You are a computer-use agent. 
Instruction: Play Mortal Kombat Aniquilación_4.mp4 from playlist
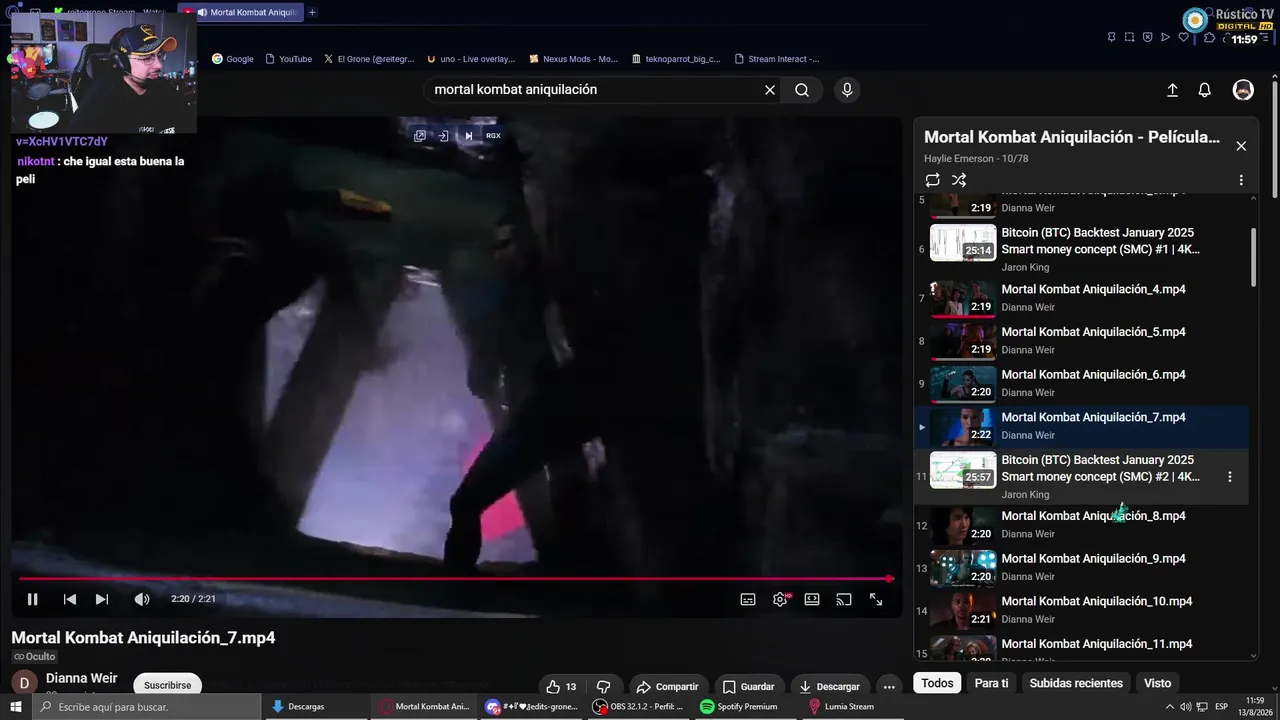coord(1093,289)
